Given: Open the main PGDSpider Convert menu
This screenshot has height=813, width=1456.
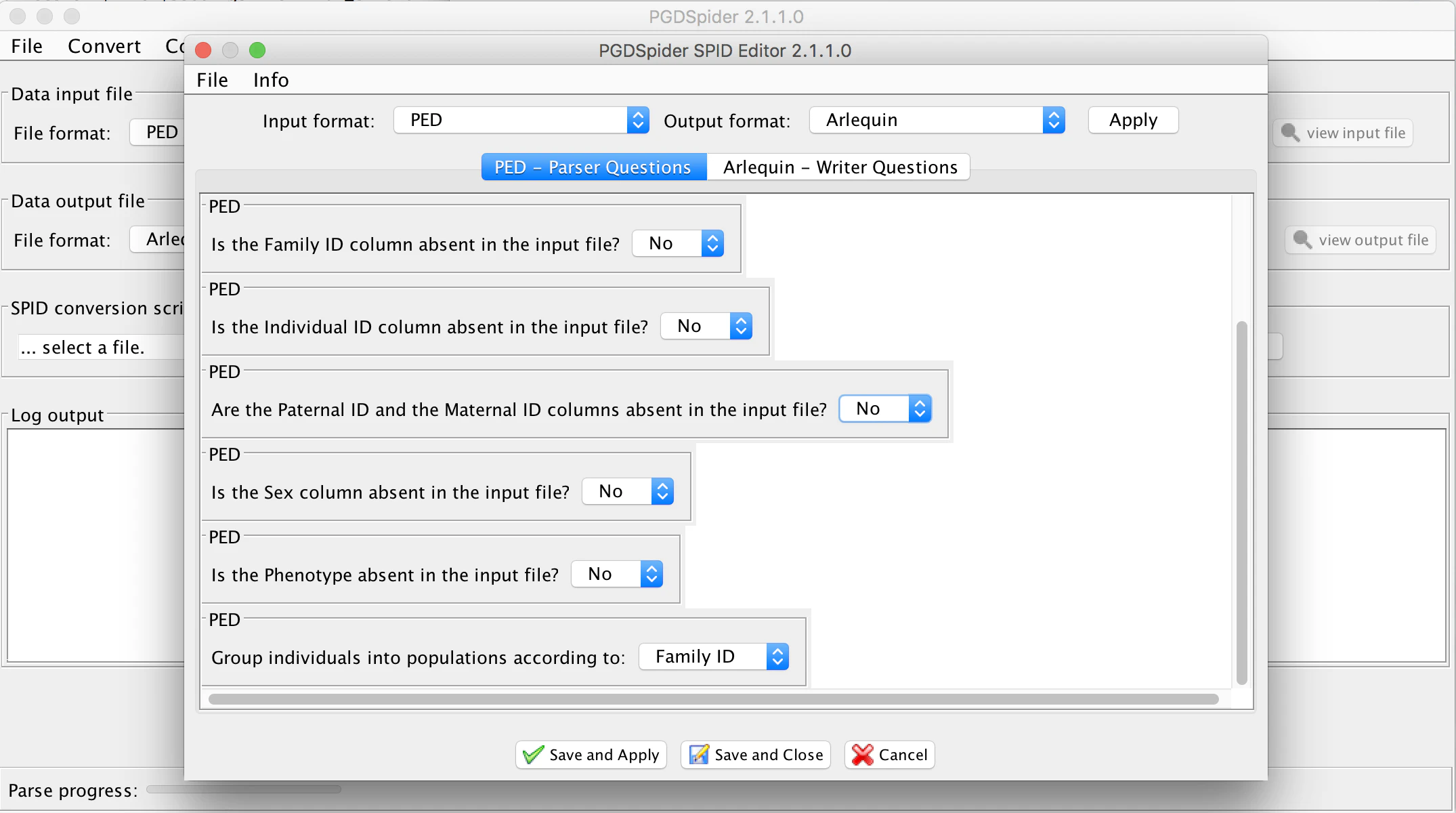Looking at the screenshot, I should 104,46.
